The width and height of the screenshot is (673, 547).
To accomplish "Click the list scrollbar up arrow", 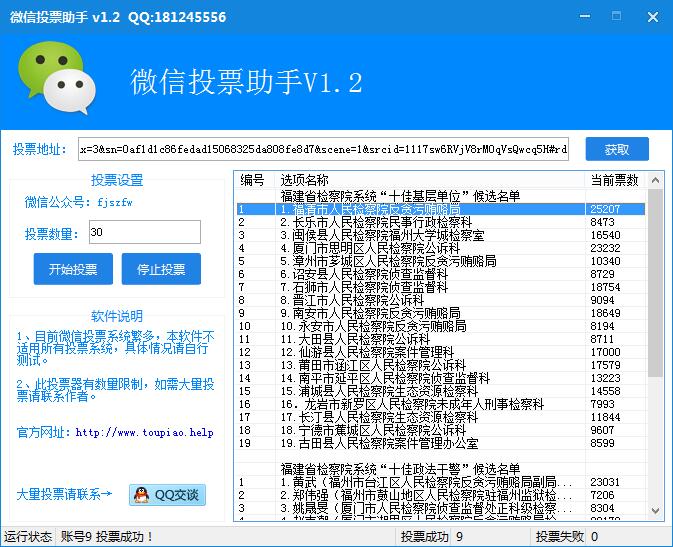I will 655,180.
